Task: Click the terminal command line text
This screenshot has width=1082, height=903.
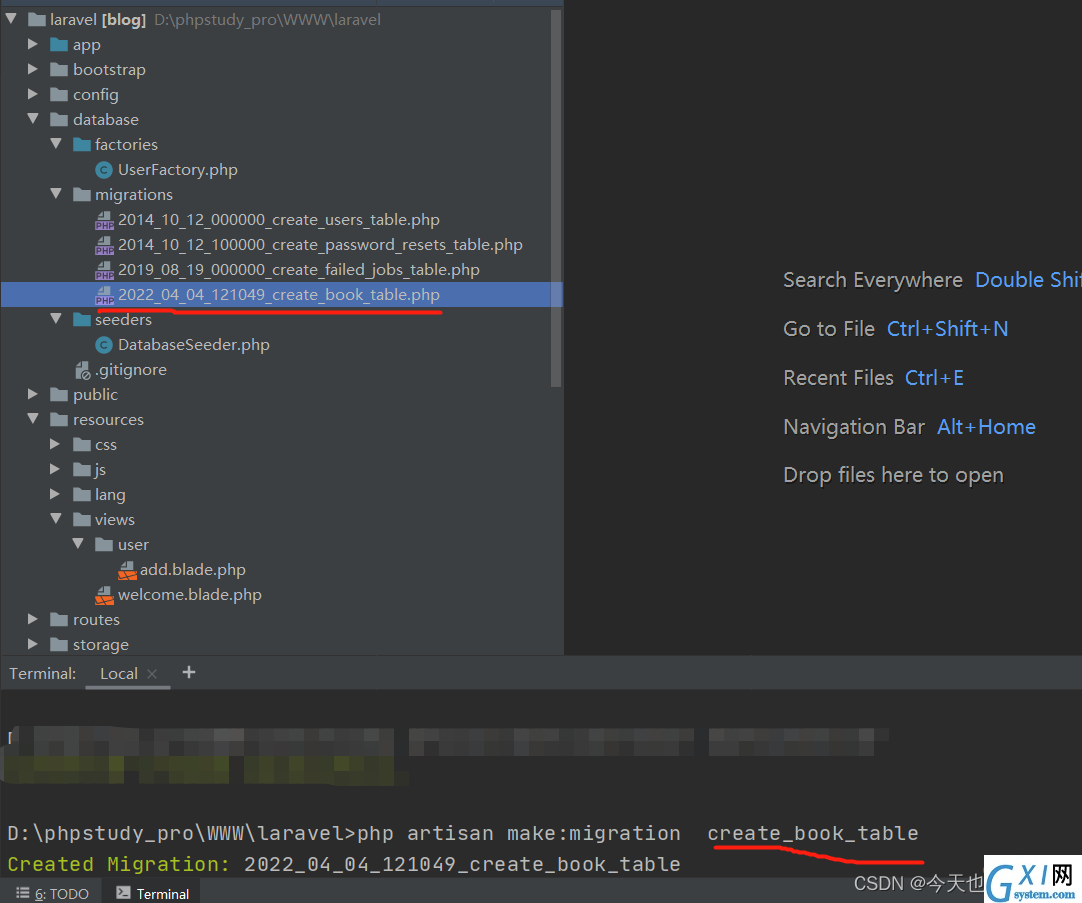Action: coord(462,833)
